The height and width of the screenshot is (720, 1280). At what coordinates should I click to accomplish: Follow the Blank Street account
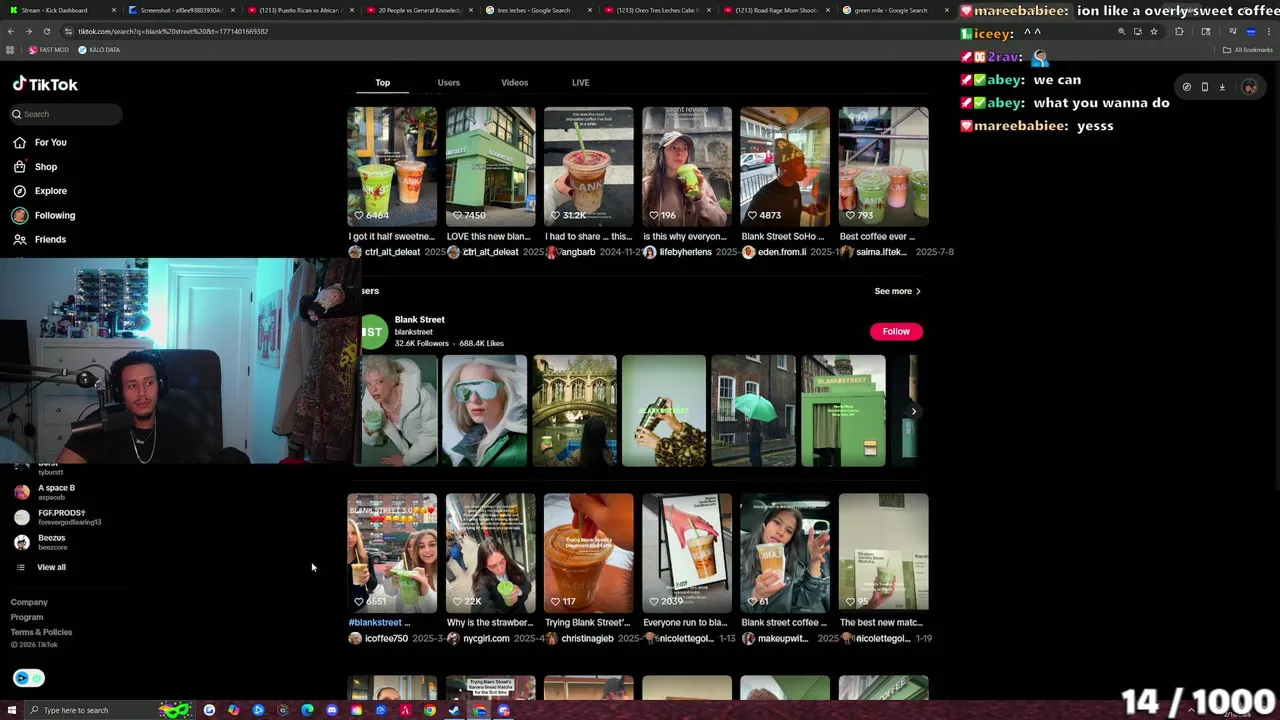tap(896, 331)
